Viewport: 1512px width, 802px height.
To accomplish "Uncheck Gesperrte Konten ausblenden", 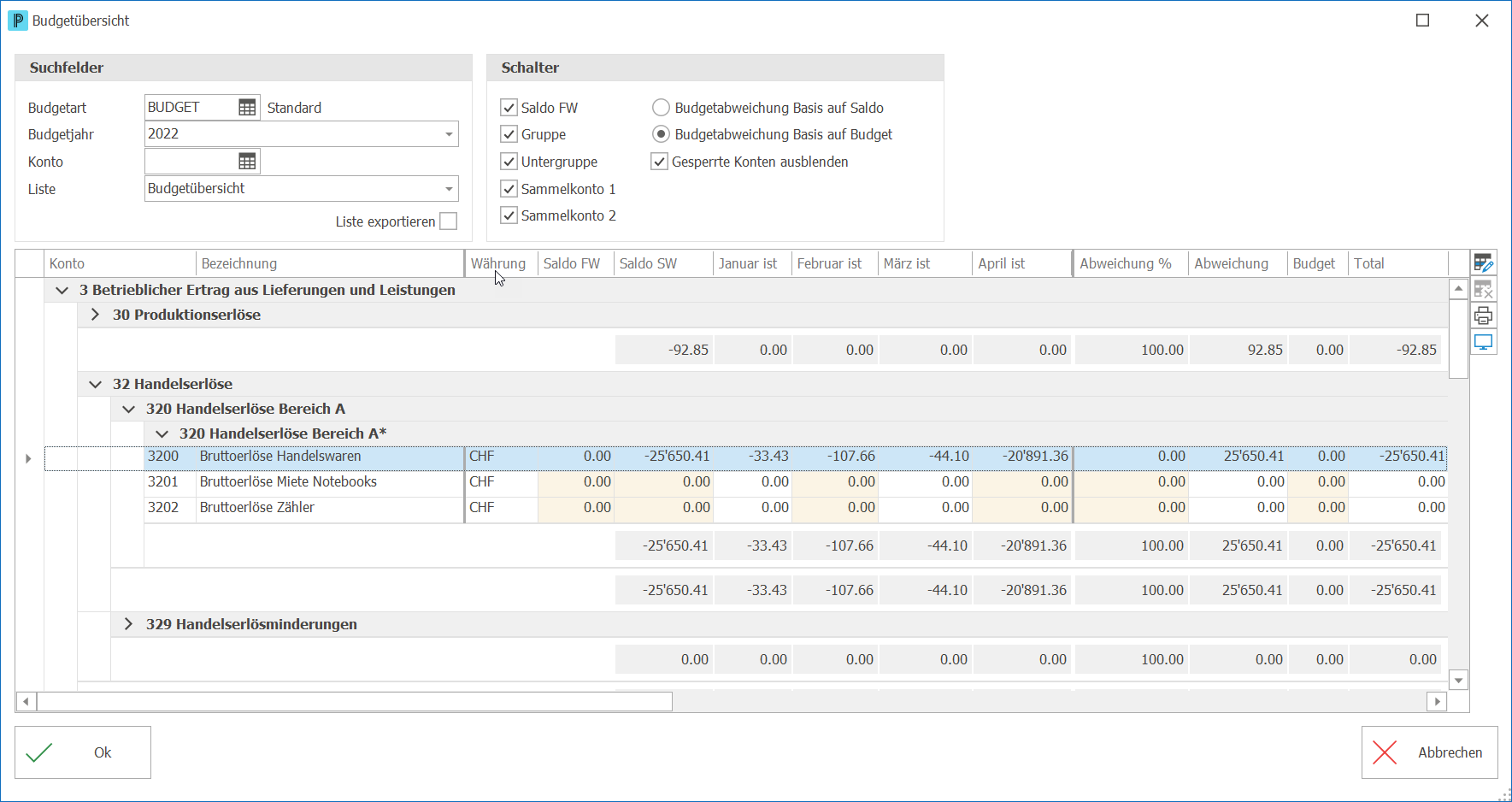I will (659, 162).
